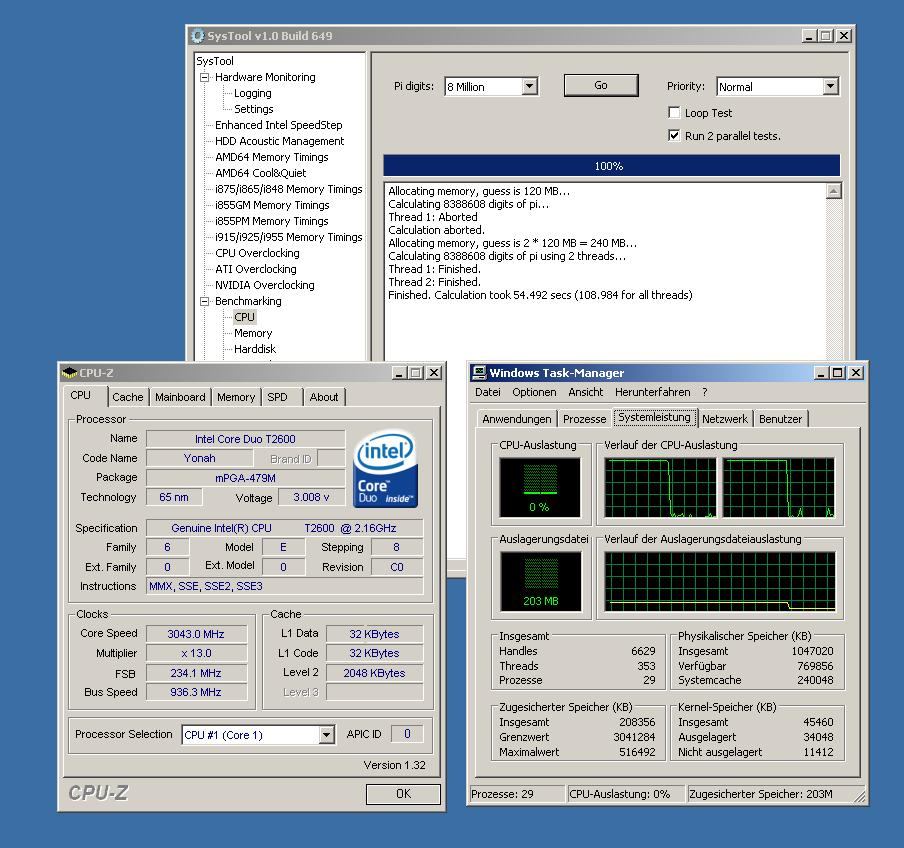
Task: Switch to the Anwendungen tab
Action: click(517, 419)
